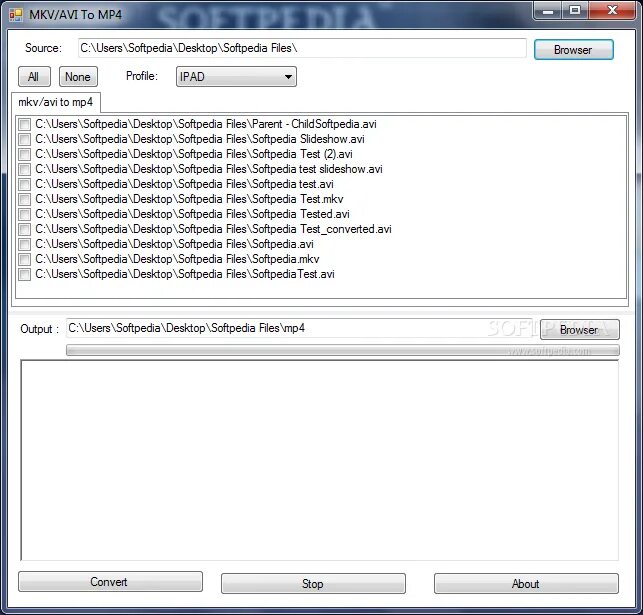Minimize the MKV/AVI To MP4 window

[548, 10]
